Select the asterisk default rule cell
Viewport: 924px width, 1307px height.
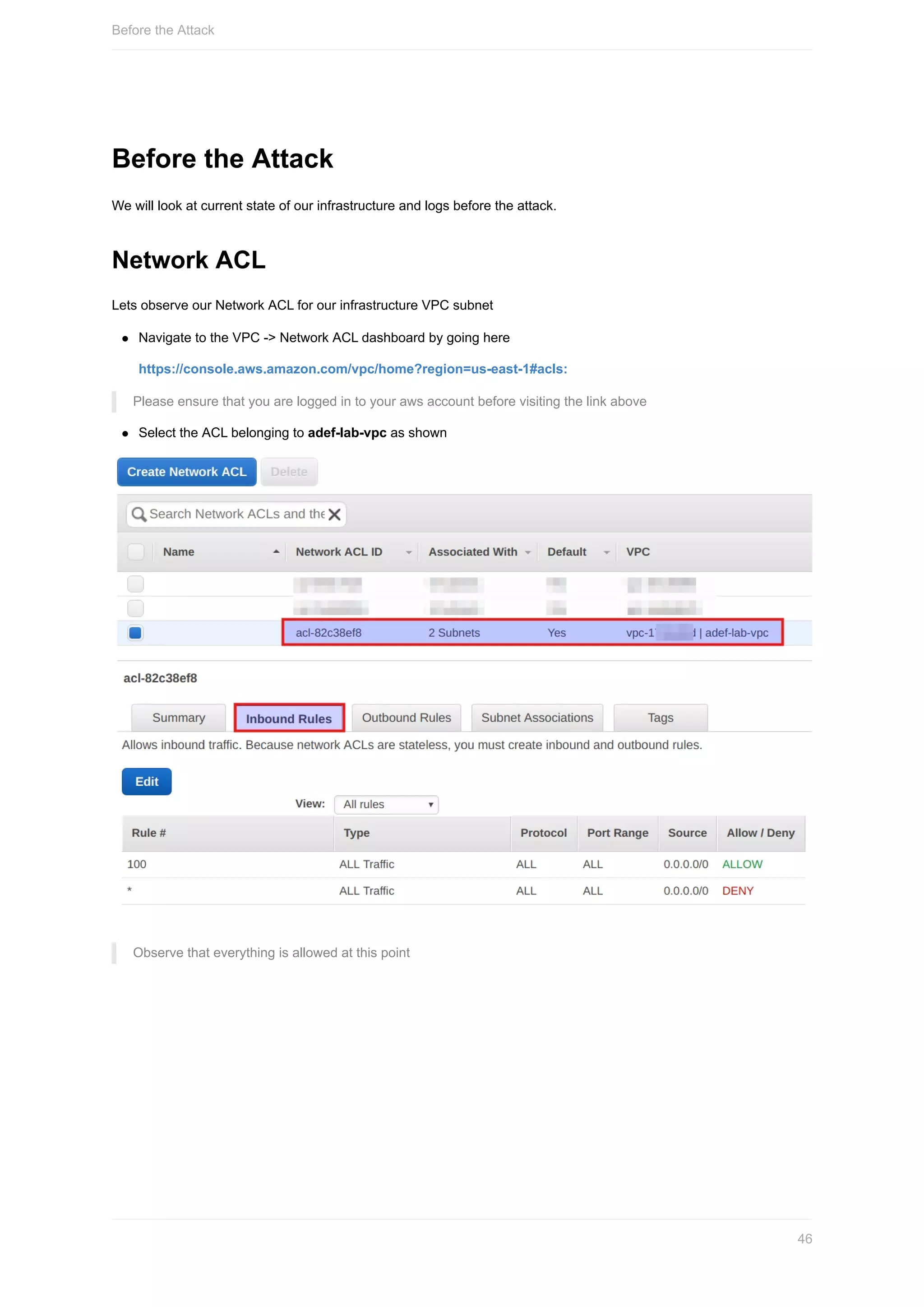point(130,890)
